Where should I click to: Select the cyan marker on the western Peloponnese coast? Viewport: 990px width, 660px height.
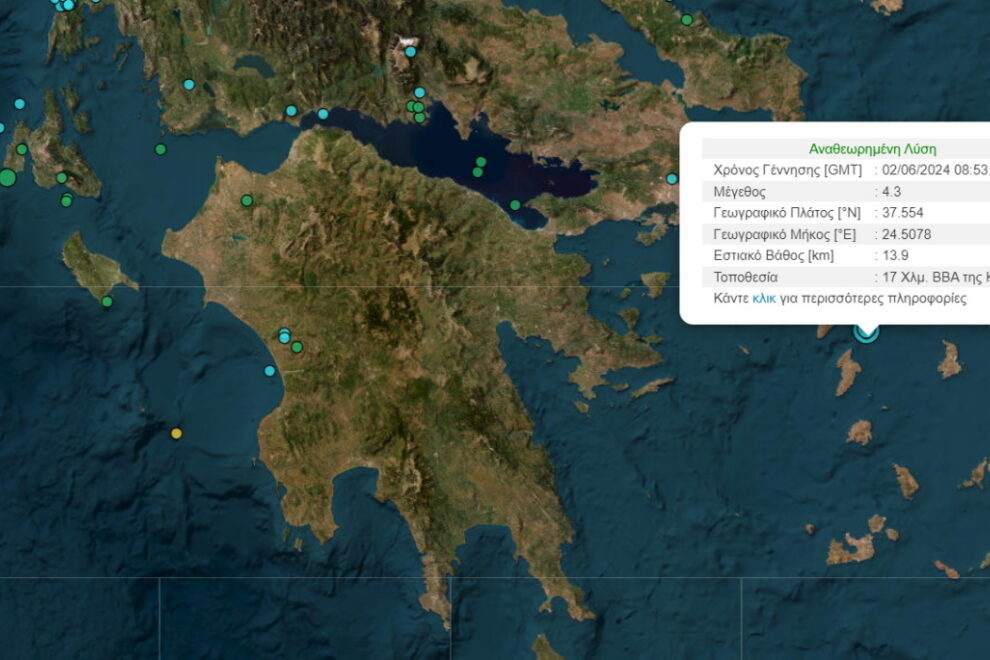click(270, 371)
